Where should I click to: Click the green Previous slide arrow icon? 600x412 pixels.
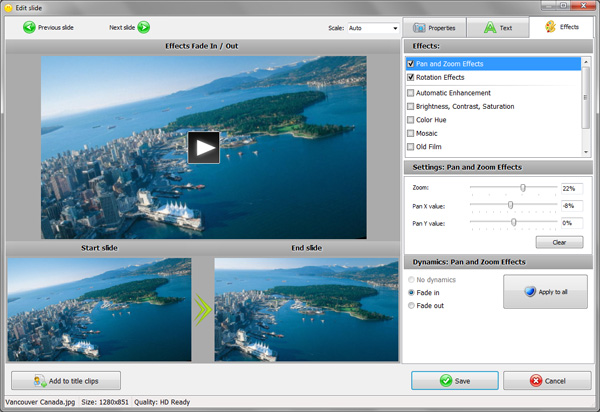29,28
